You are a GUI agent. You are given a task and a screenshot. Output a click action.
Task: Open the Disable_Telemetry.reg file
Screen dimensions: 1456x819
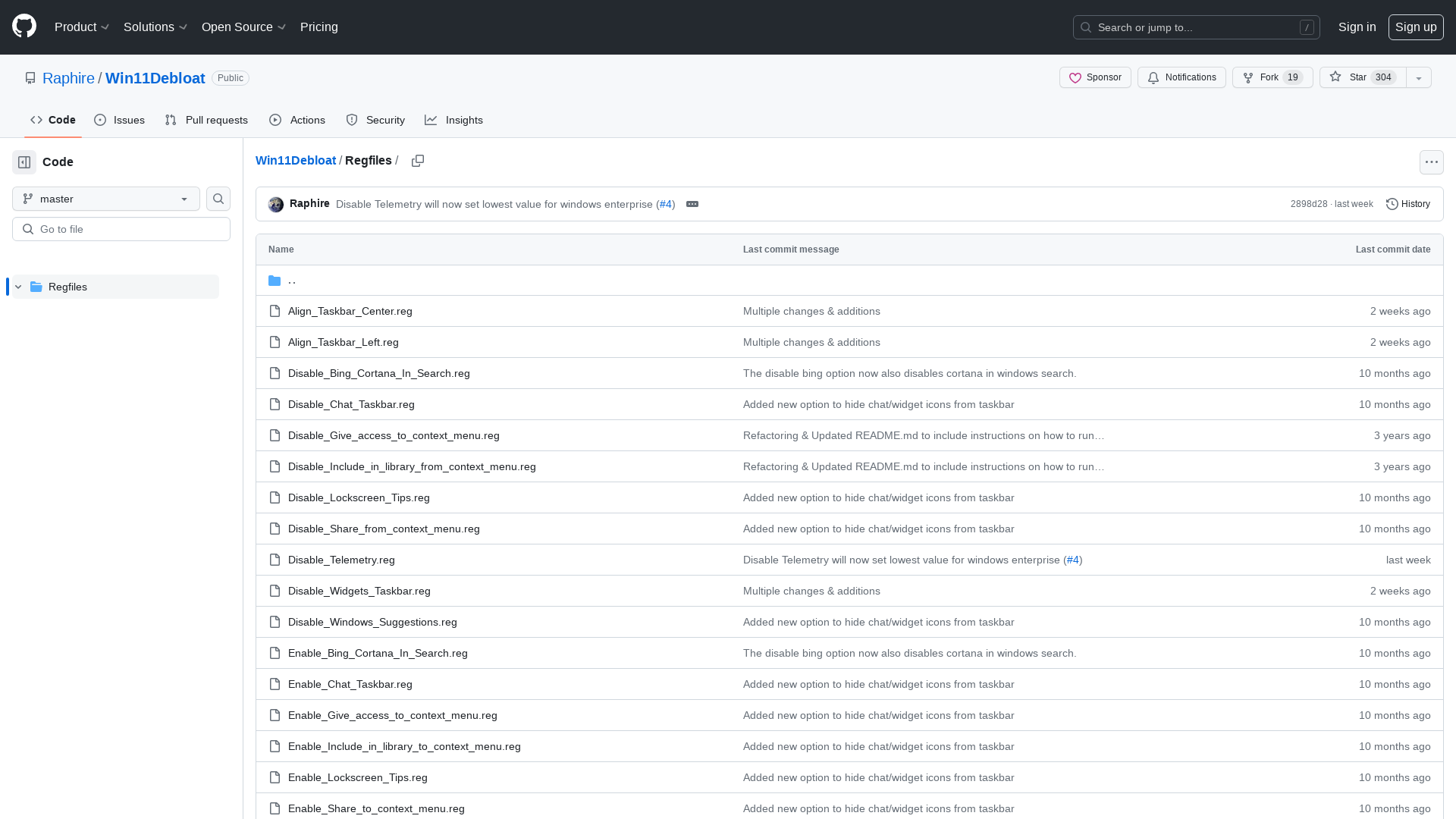(x=341, y=559)
